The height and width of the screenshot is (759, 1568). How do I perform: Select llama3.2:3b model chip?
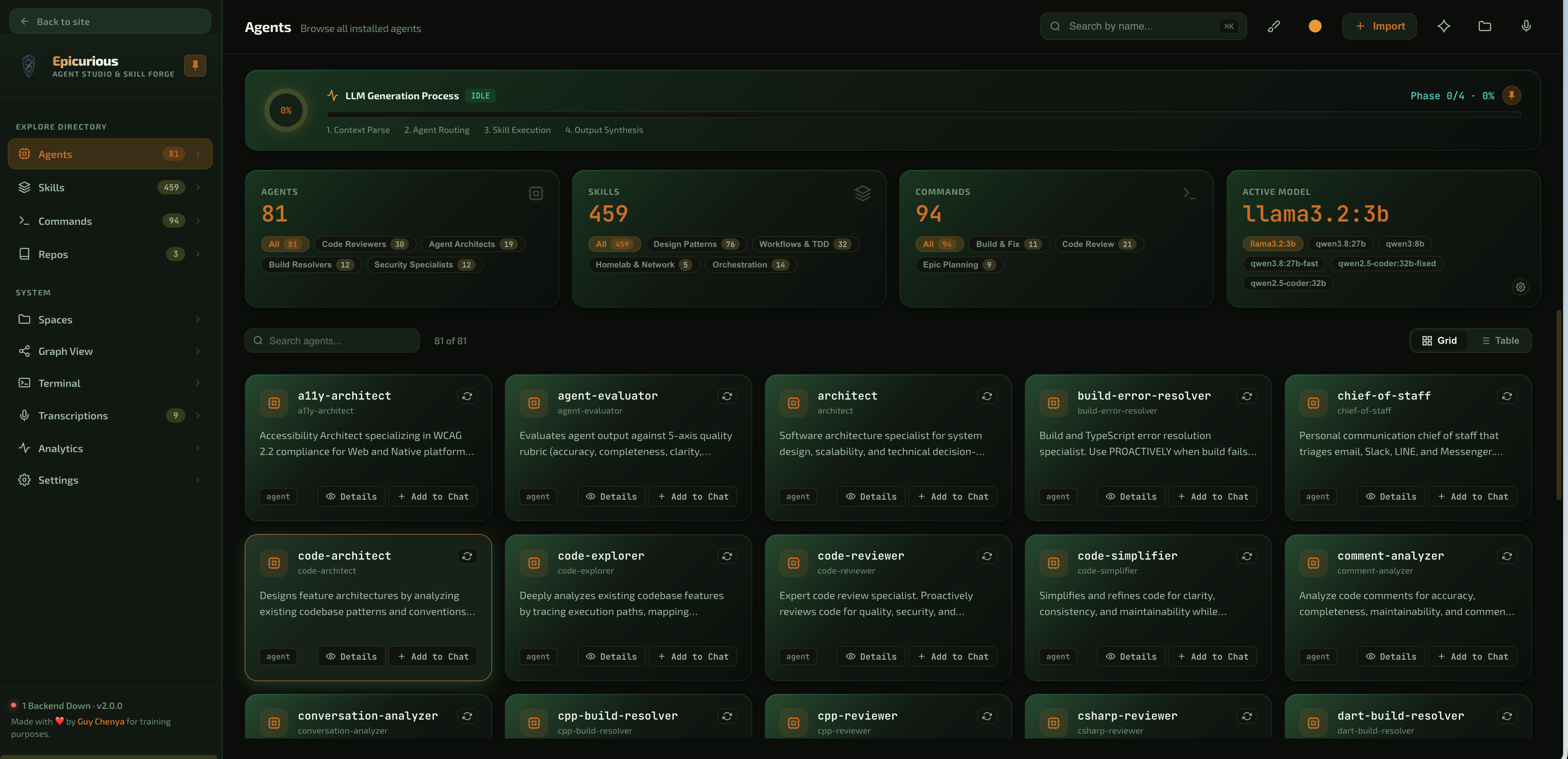click(x=1272, y=244)
